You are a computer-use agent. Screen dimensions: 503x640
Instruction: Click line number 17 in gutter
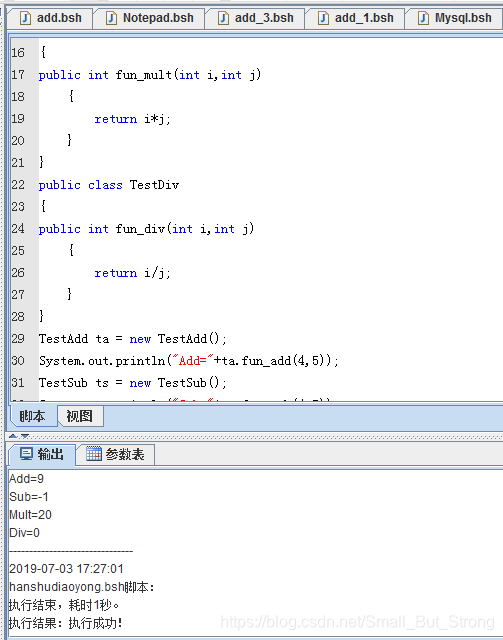(x=18, y=75)
